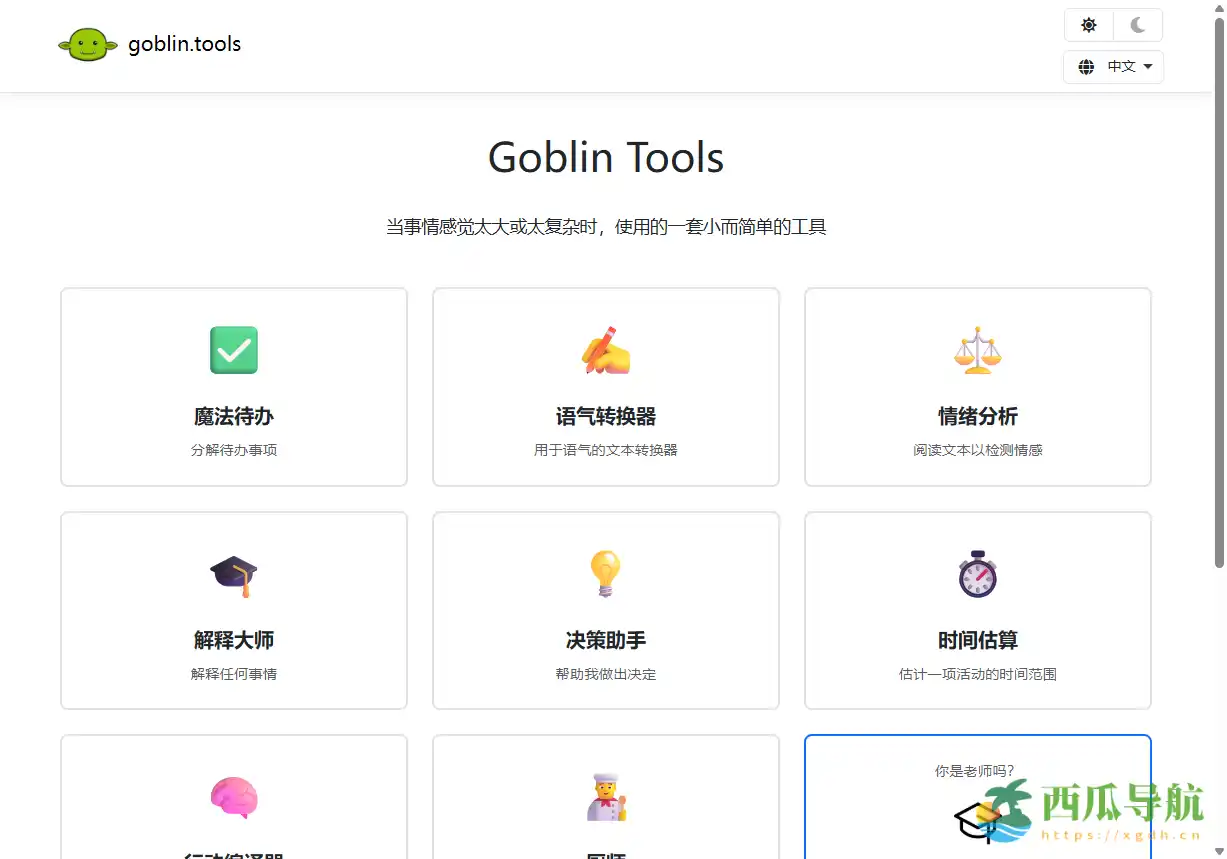Enable light theme with the sun toggle

(x=1088, y=25)
